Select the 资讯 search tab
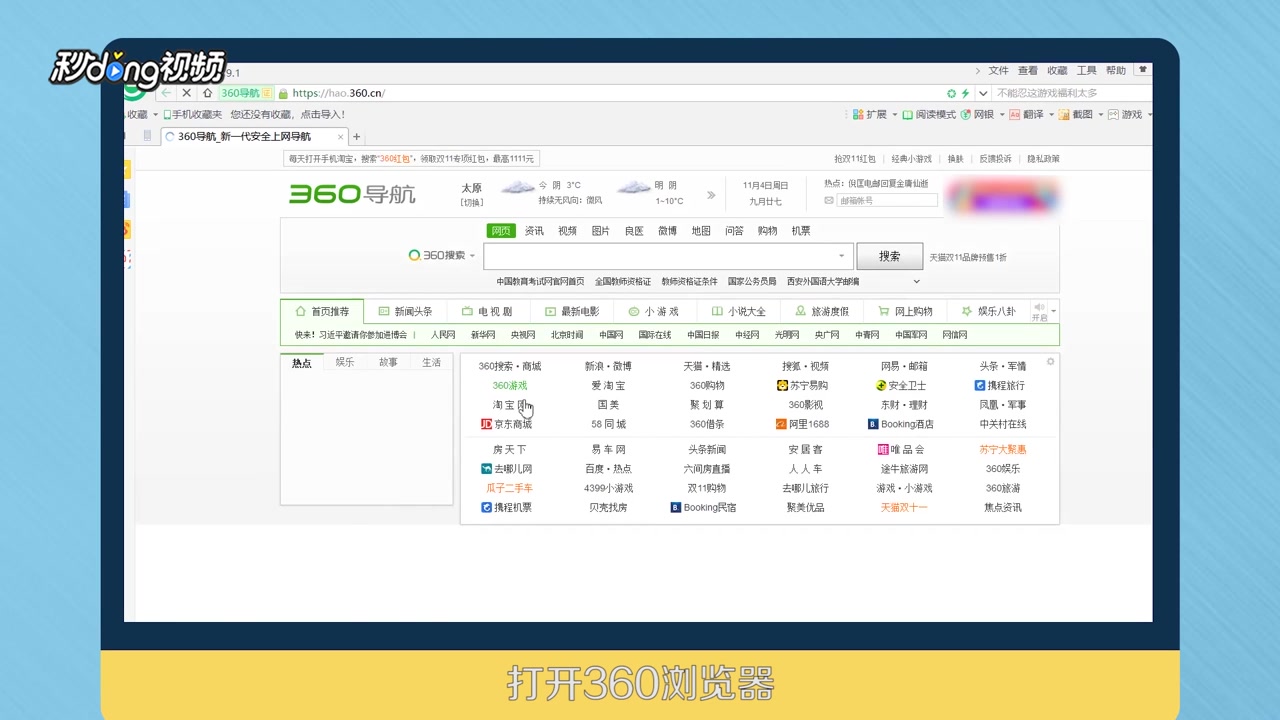 pos(535,231)
